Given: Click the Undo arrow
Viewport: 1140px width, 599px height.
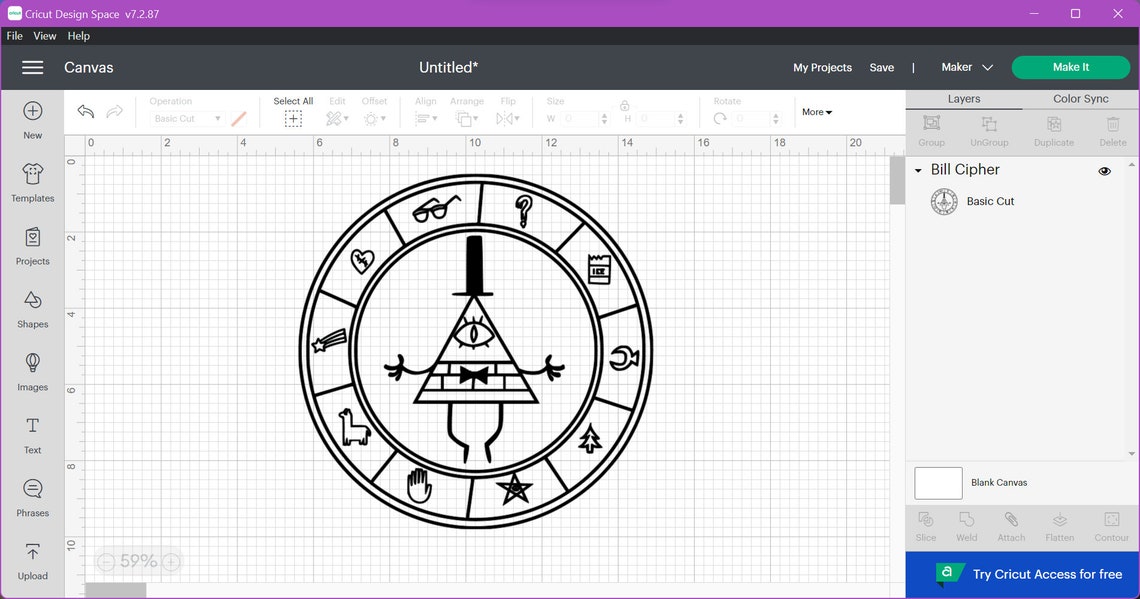Looking at the screenshot, I should tap(85, 112).
